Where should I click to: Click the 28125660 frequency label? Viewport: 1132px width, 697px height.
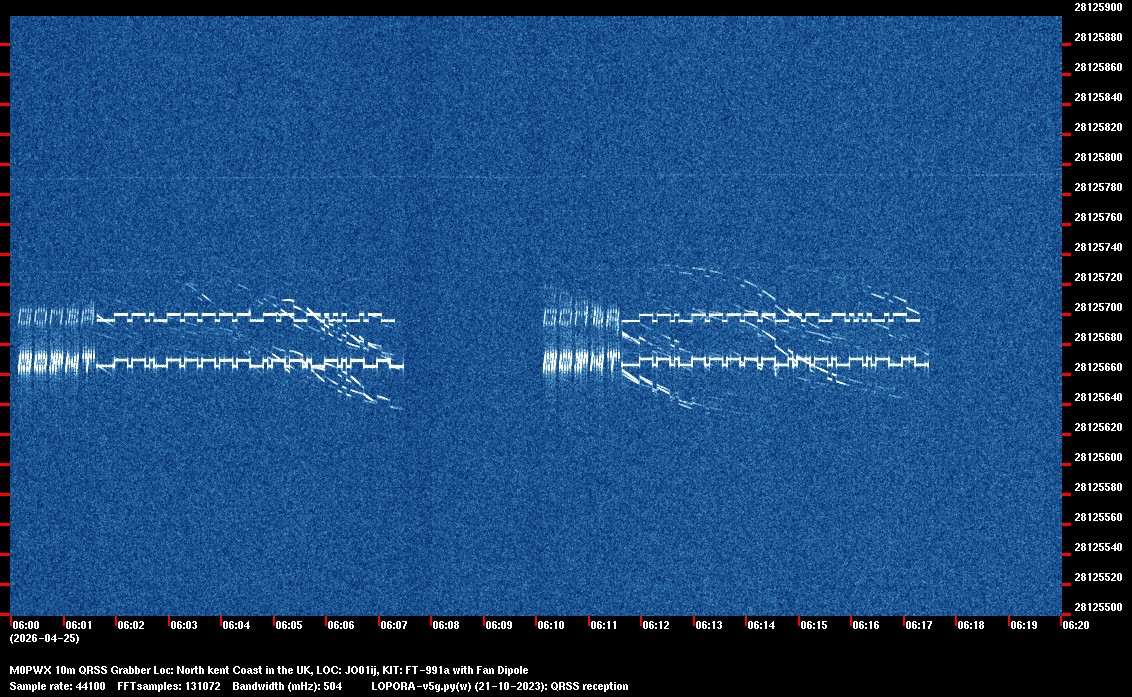[1098, 367]
